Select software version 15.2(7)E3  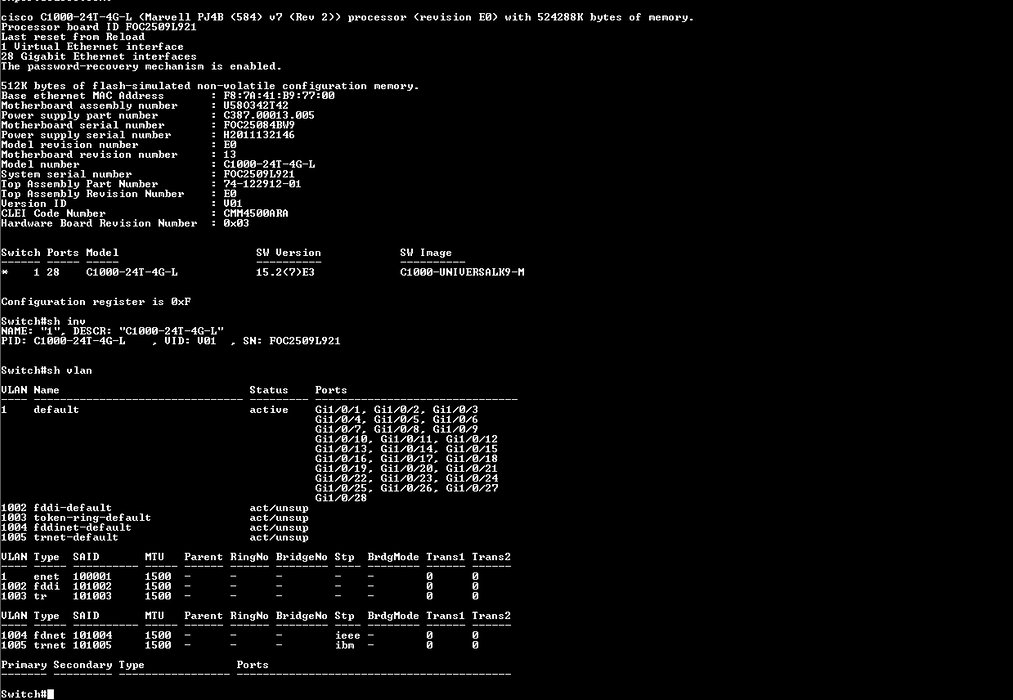pos(285,273)
